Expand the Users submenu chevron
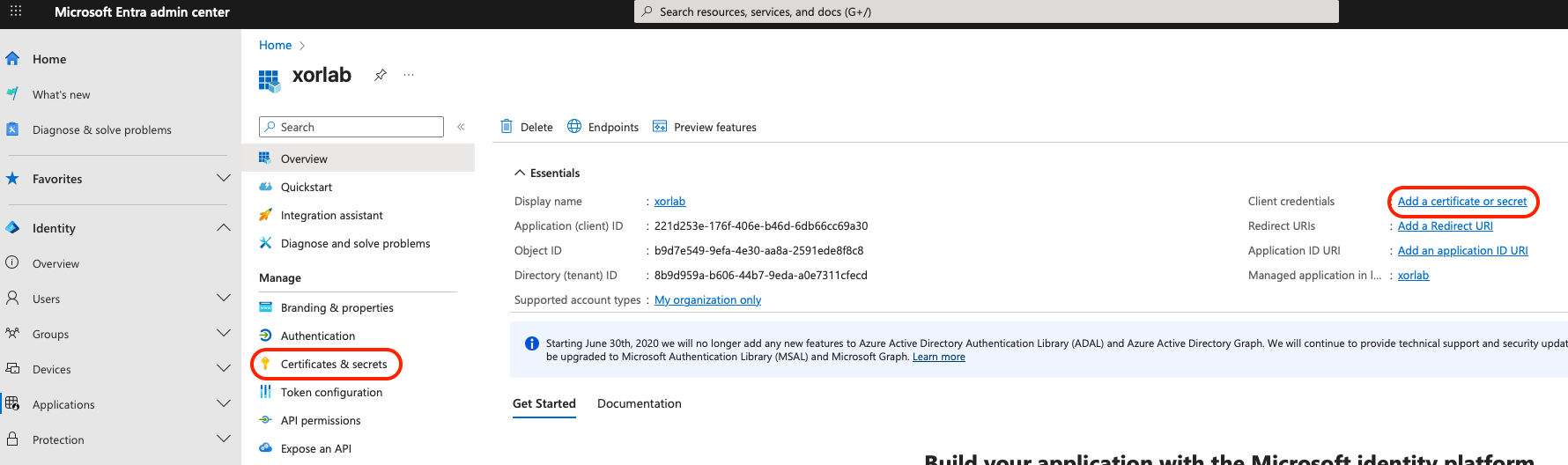Viewport: 1568px width, 465px height. coord(224,298)
